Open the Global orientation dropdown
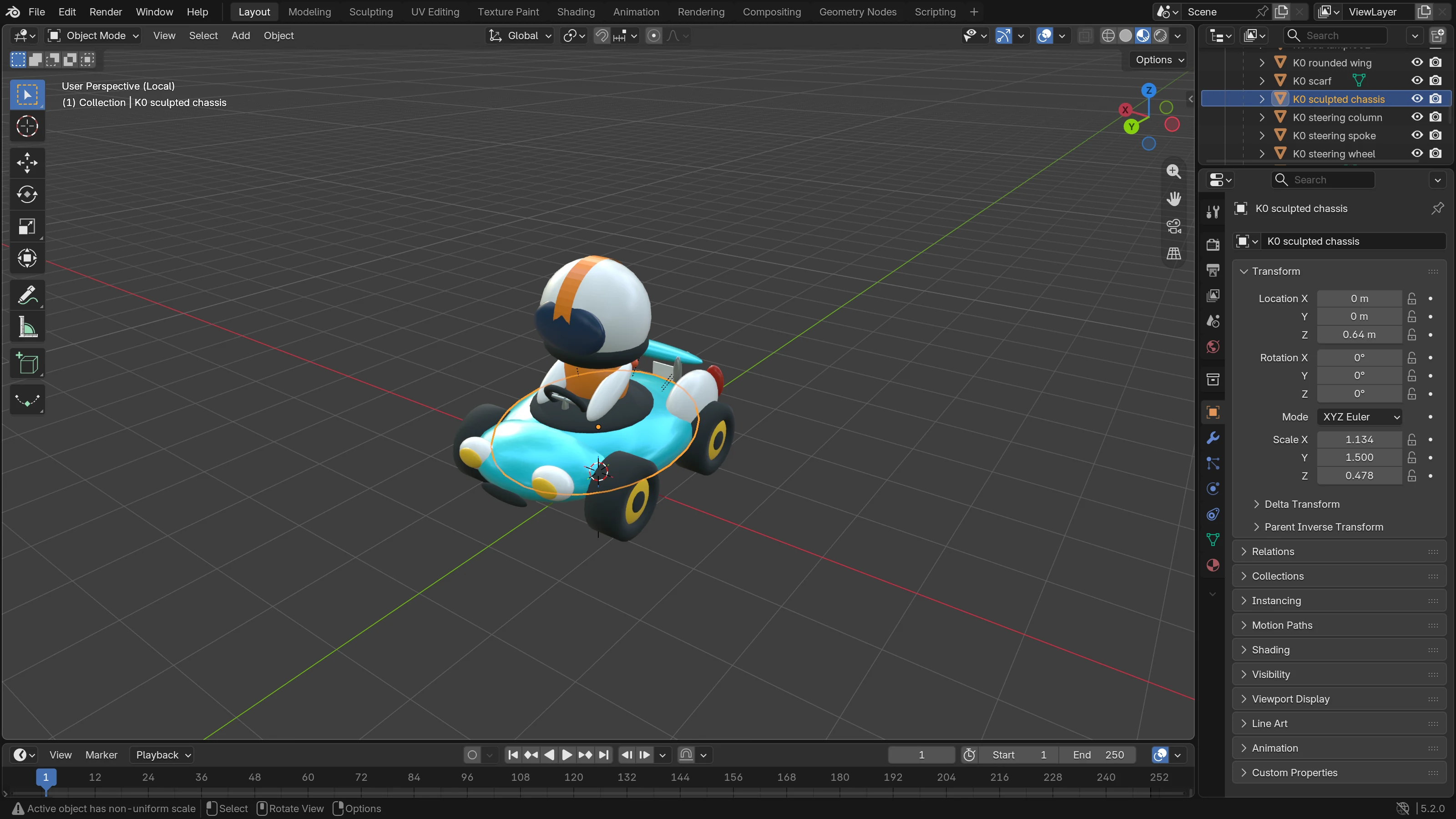The width and height of the screenshot is (1456, 819). (x=520, y=35)
